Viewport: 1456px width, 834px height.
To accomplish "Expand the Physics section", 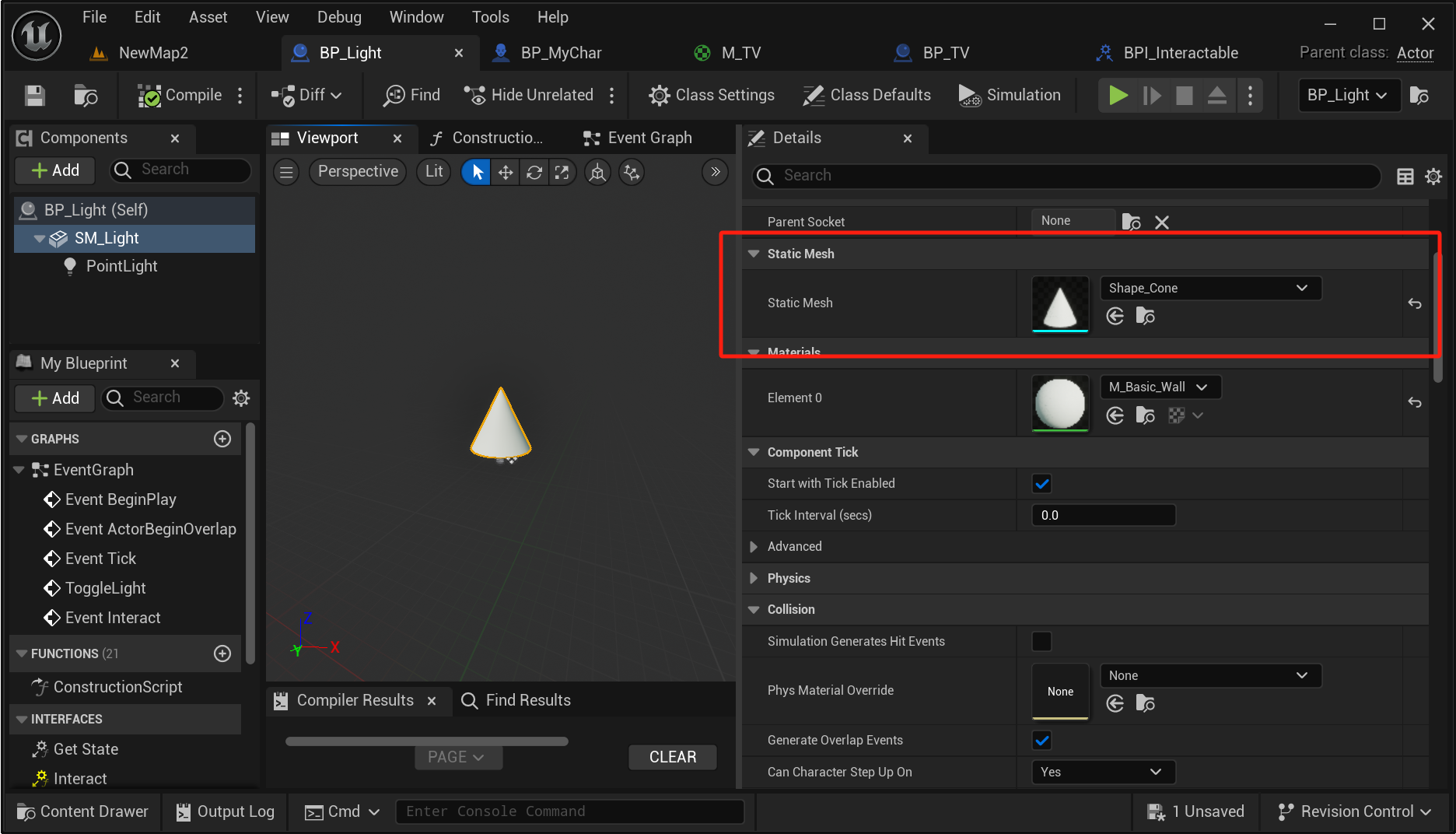I will [753, 578].
